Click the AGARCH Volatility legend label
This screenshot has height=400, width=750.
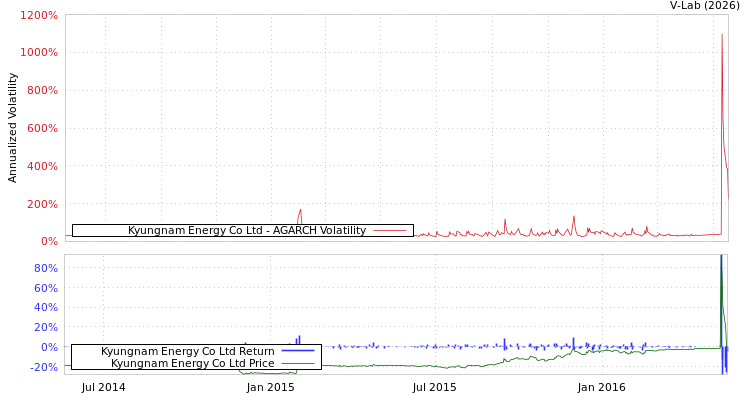pos(246,231)
